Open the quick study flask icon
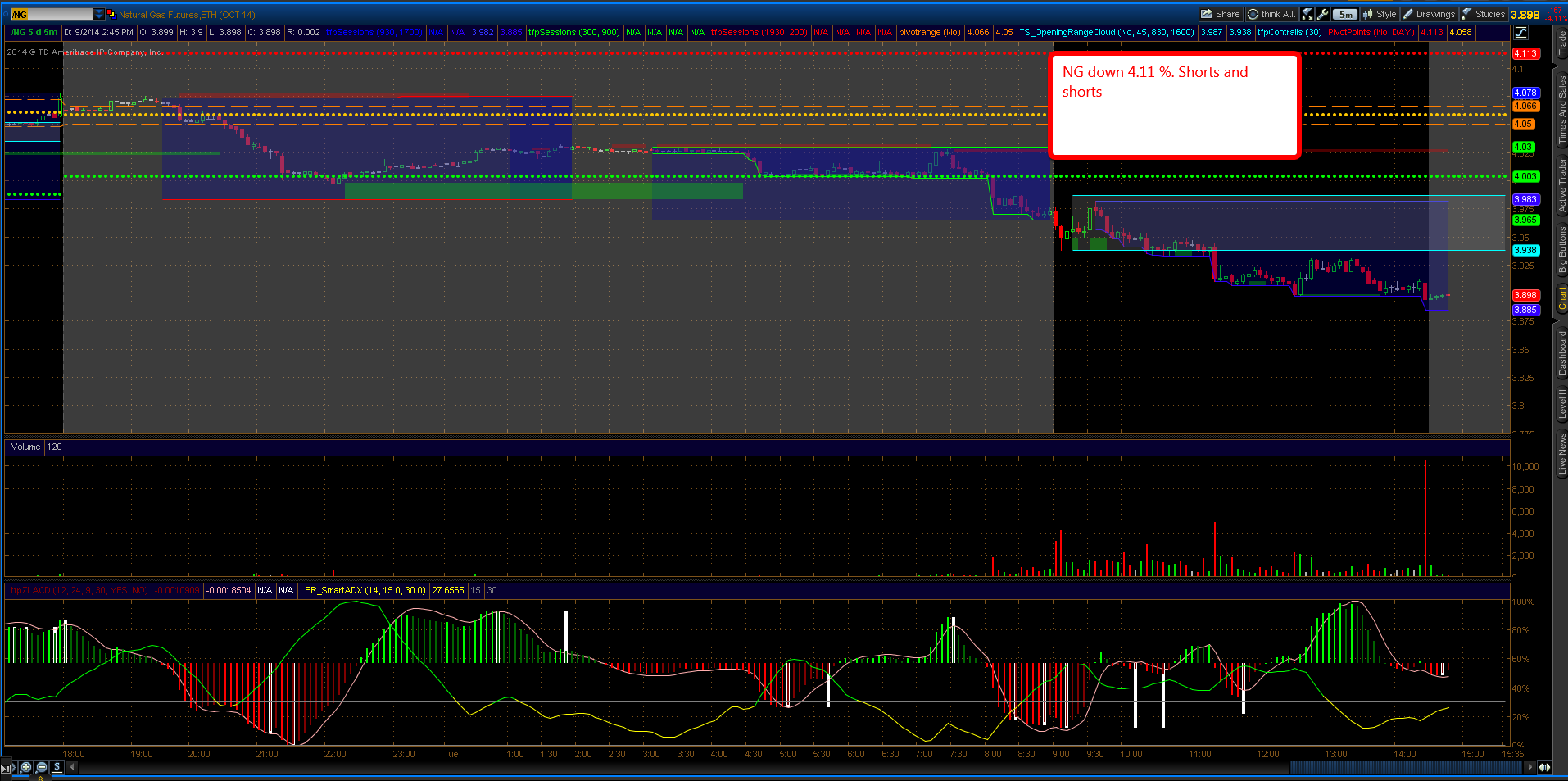The width and height of the screenshot is (1568, 781). (x=1307, y=14)
